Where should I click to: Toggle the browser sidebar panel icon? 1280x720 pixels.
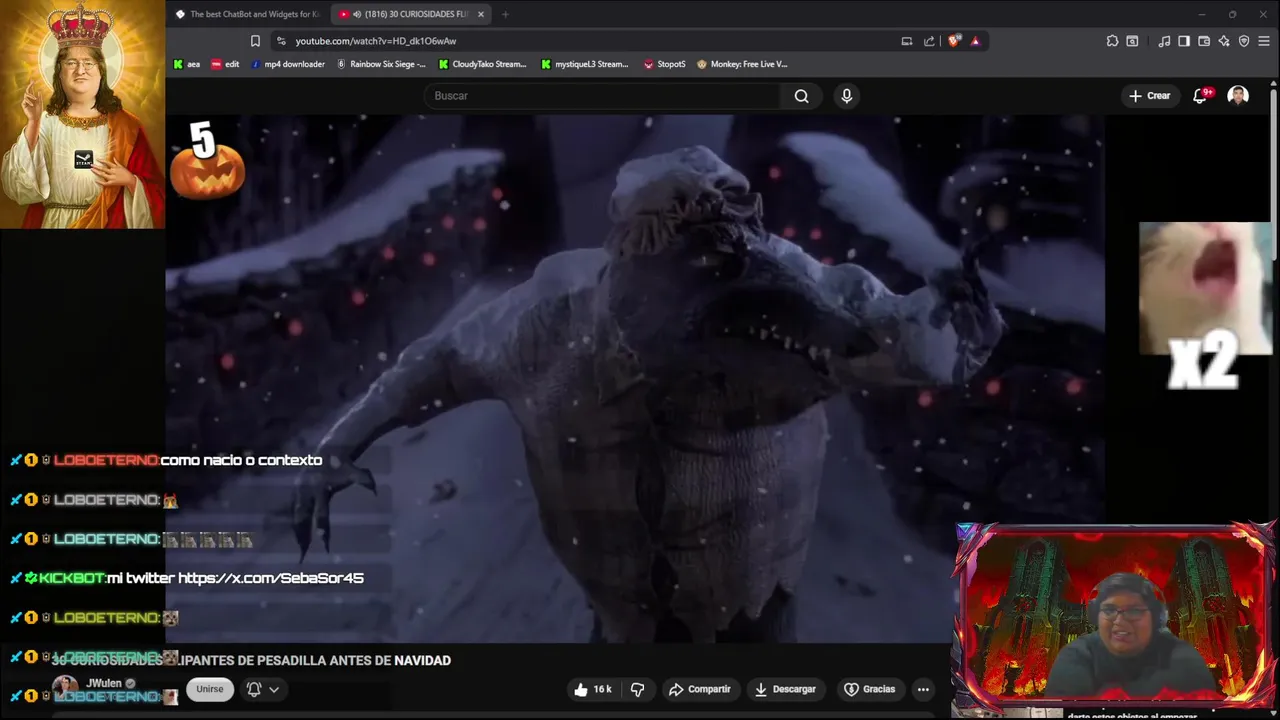[1184, 41]
